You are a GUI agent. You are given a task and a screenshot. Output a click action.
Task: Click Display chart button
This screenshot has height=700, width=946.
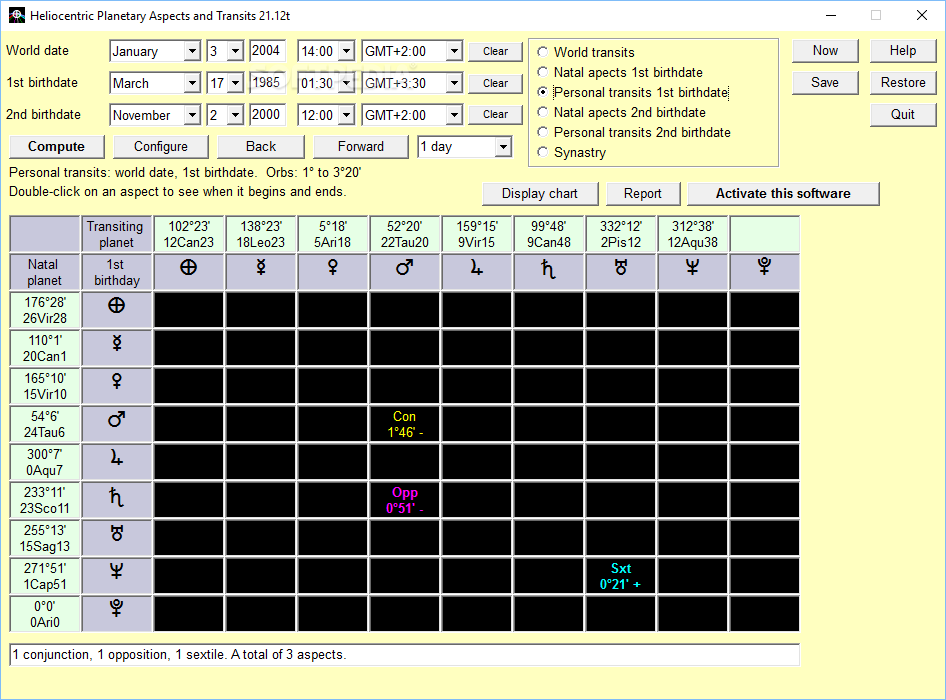coord(540,194)
